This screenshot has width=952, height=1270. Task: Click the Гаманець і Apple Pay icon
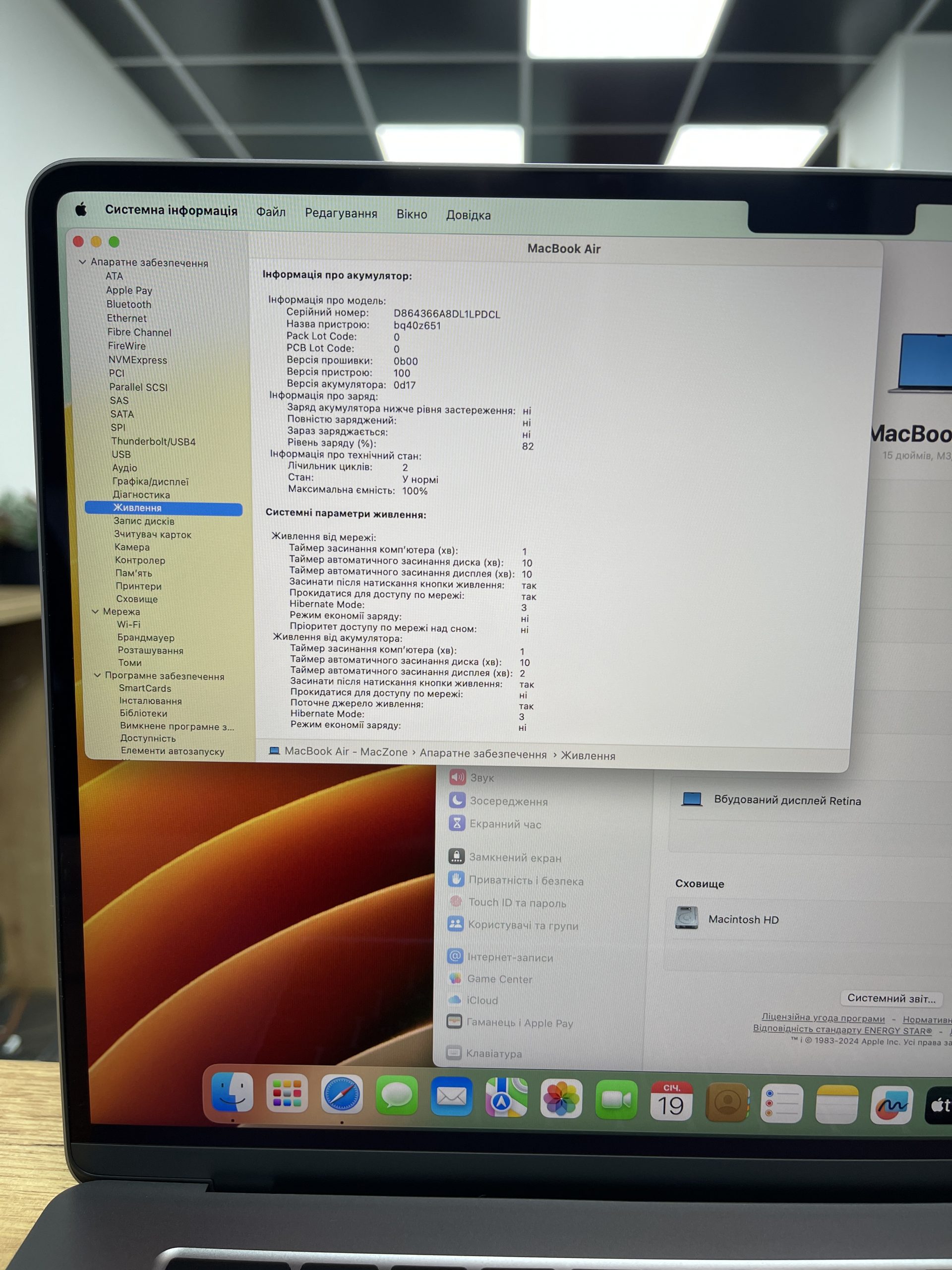tap(455, 1022)
